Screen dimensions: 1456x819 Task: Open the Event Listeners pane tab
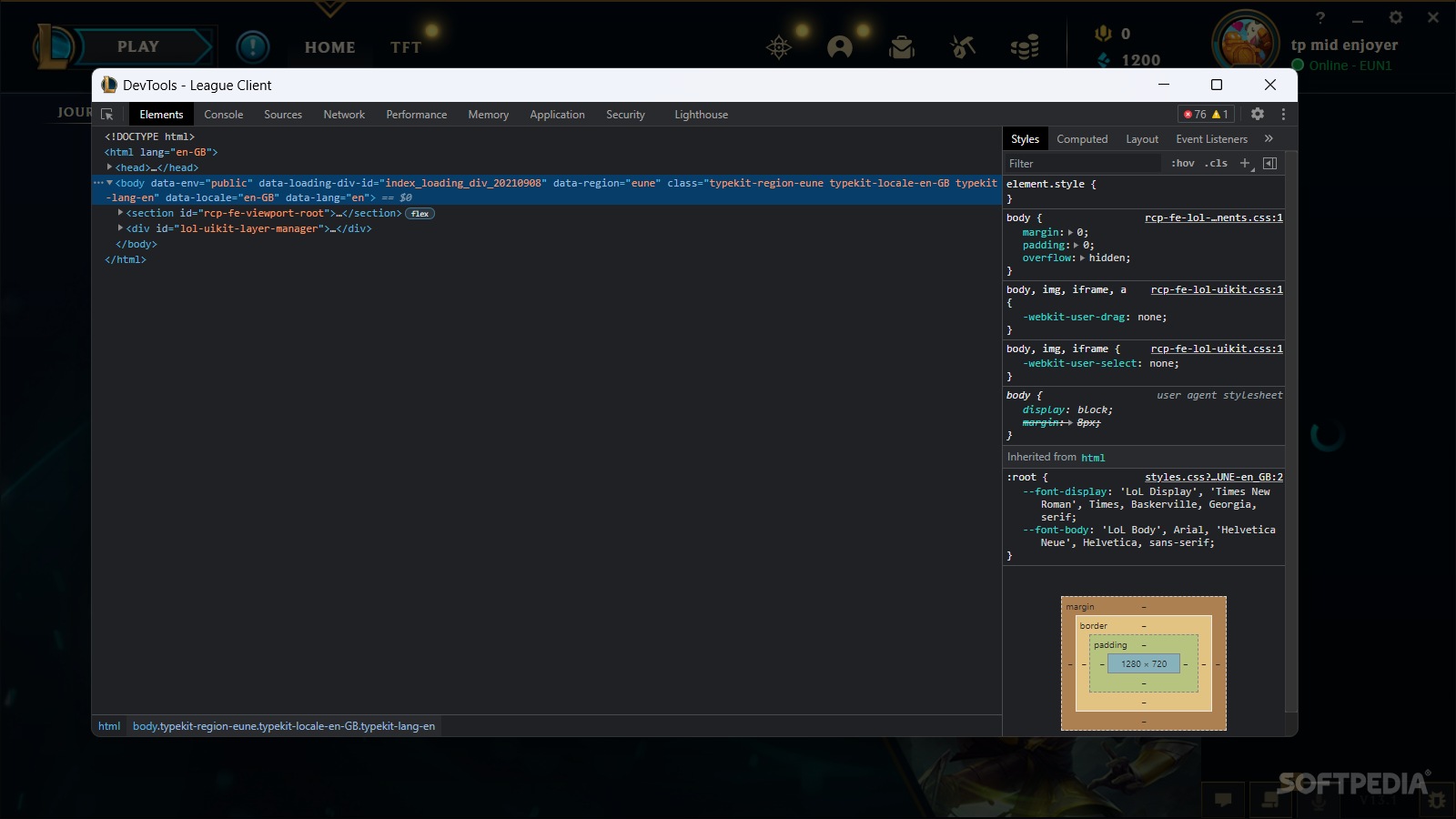point(1211,139)
